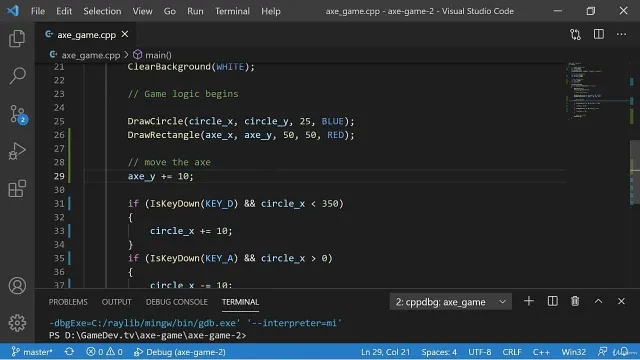Split the editor right

(599, 34)
